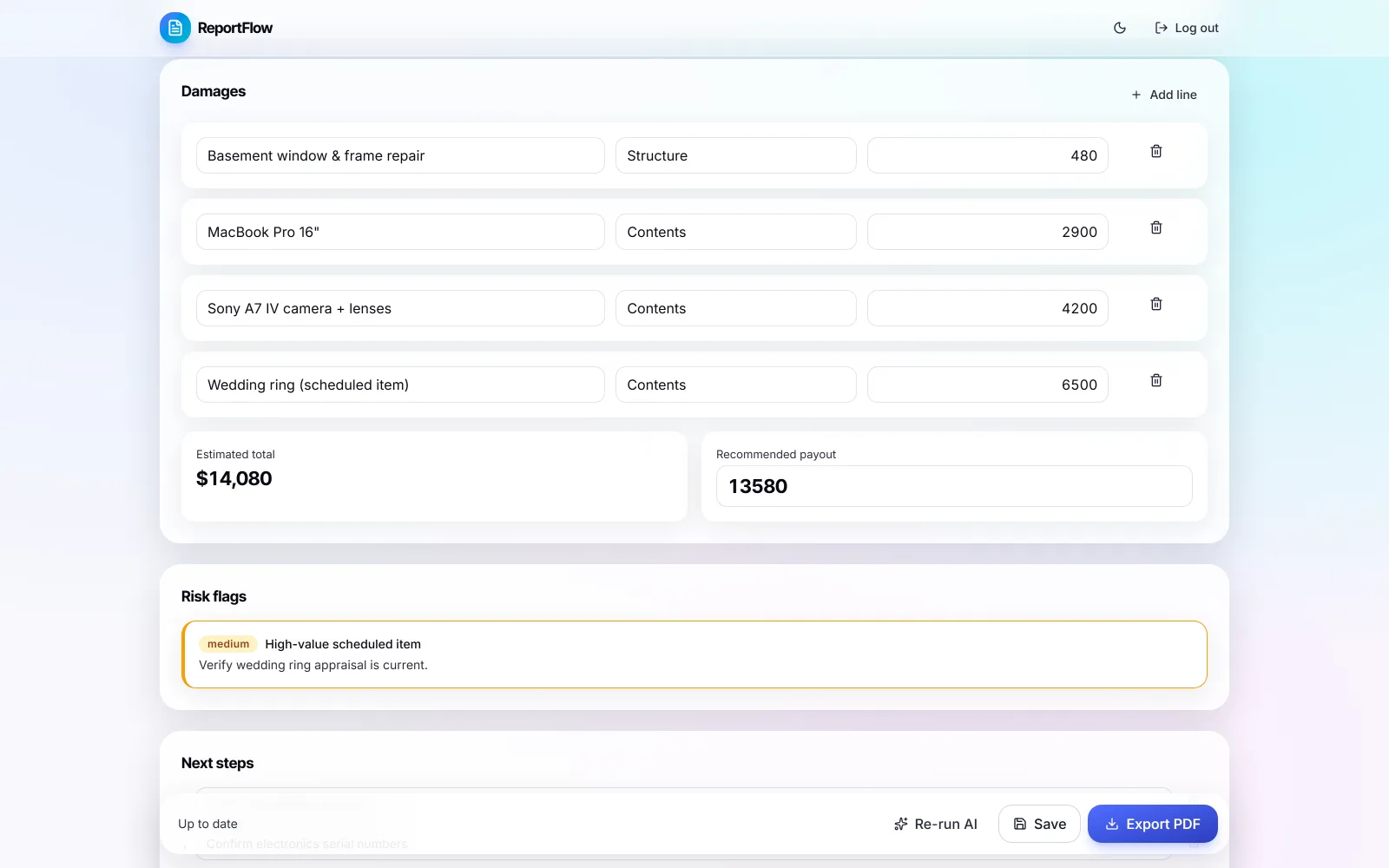Screen dimensions: 1389x868
Task: Click the Risk flags heading
Action: [x=214, y=596]
